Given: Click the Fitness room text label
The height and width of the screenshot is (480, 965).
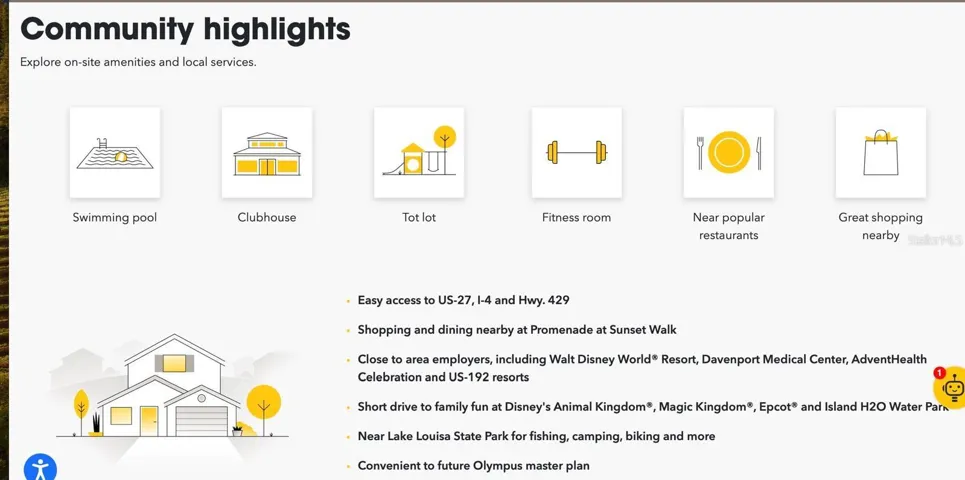Looking at the screenshot, I should 576,217.
